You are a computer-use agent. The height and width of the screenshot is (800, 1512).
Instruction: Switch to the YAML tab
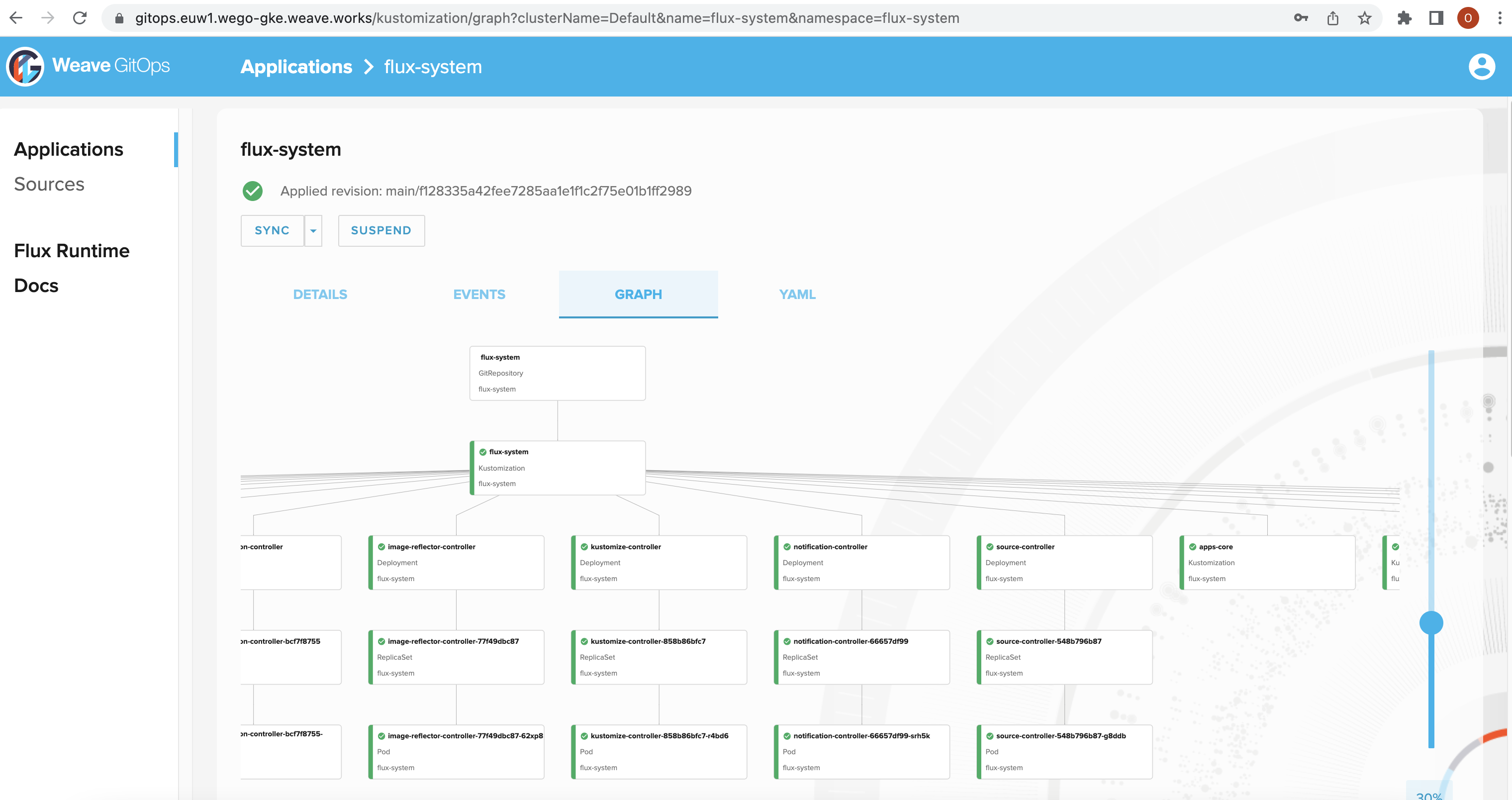coord(796,294)
